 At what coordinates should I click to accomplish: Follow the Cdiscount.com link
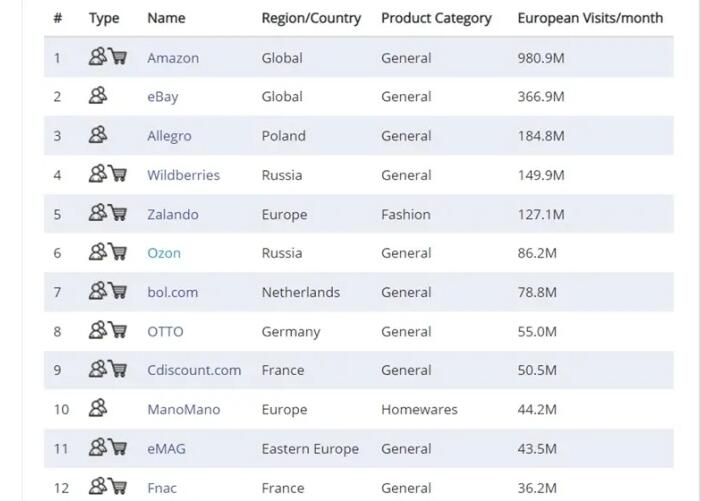194,370
